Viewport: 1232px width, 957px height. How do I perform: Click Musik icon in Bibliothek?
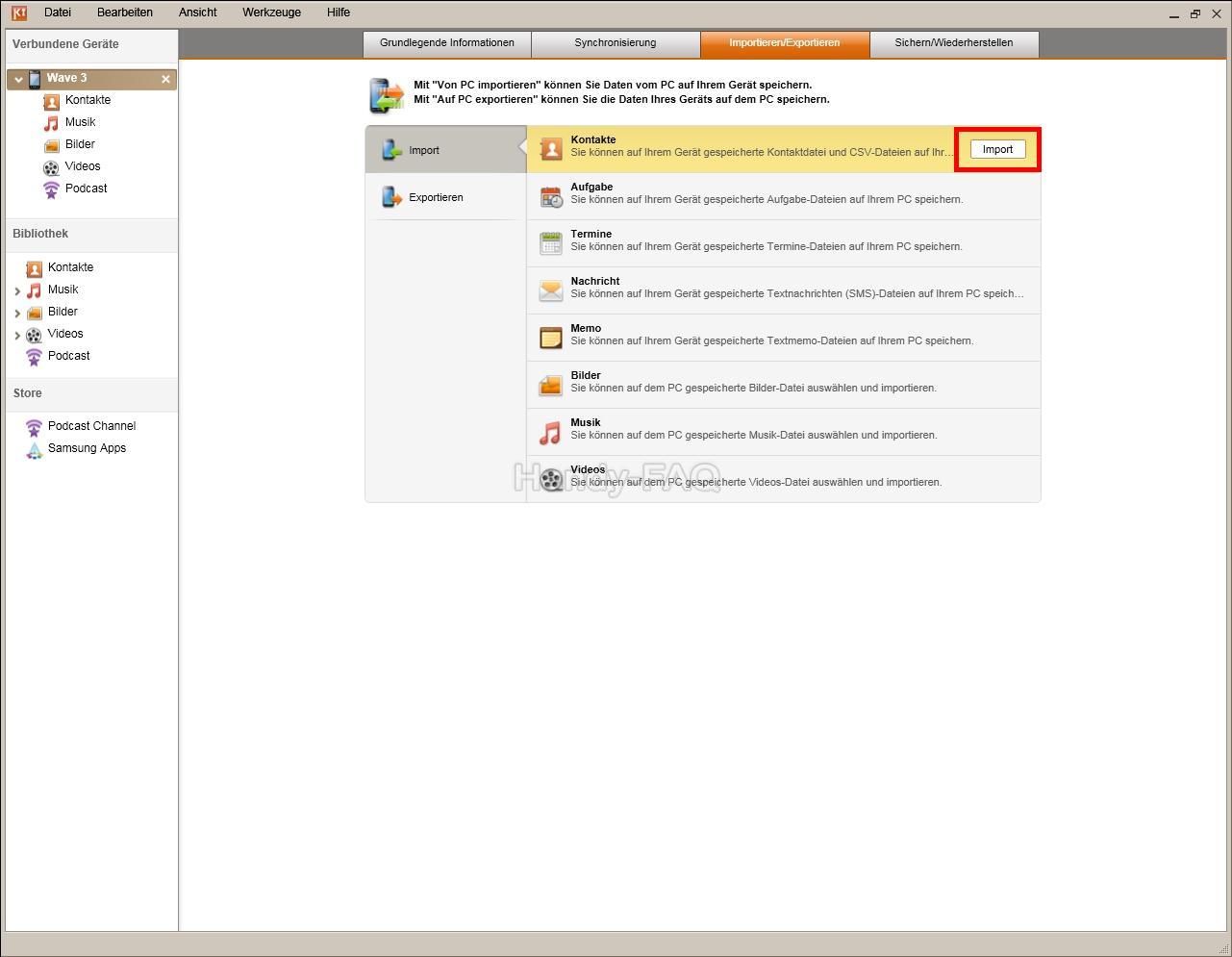click(x=35, y=290)
